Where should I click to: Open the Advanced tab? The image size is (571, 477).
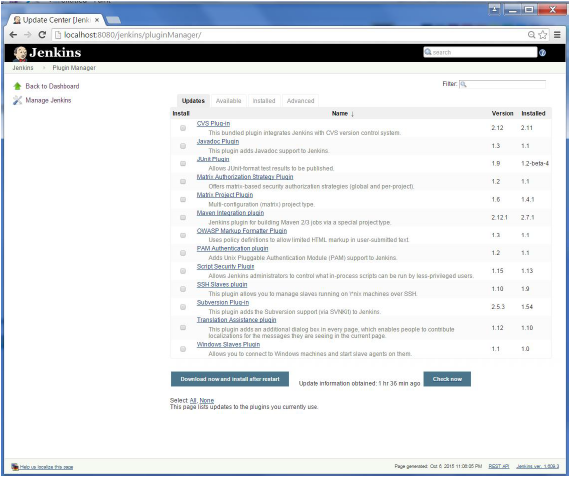[x=300, y=101]
